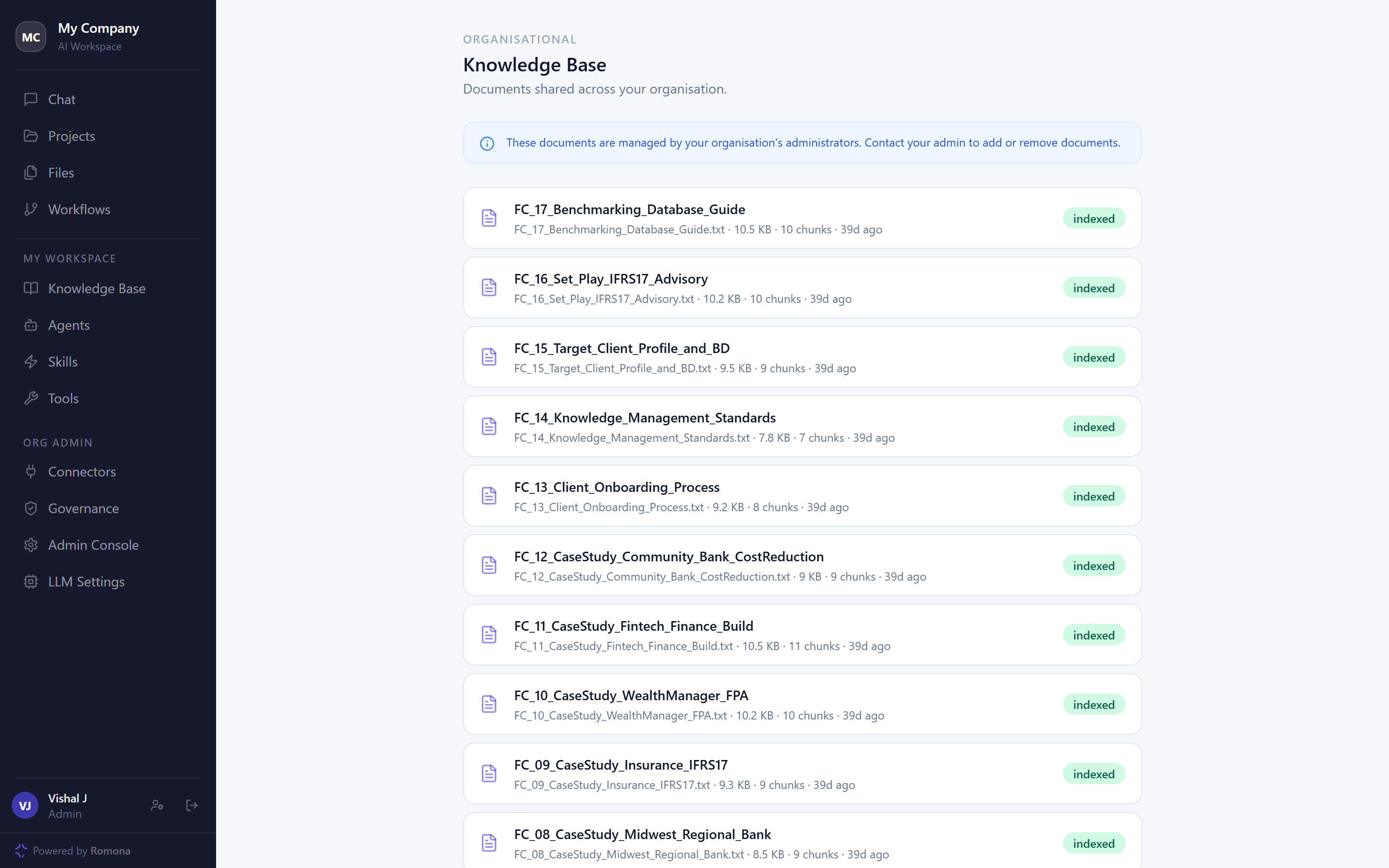Open LLM Settings
Image resolution: width=1389 pixels, height=868 pixels.
click(108, 582)
